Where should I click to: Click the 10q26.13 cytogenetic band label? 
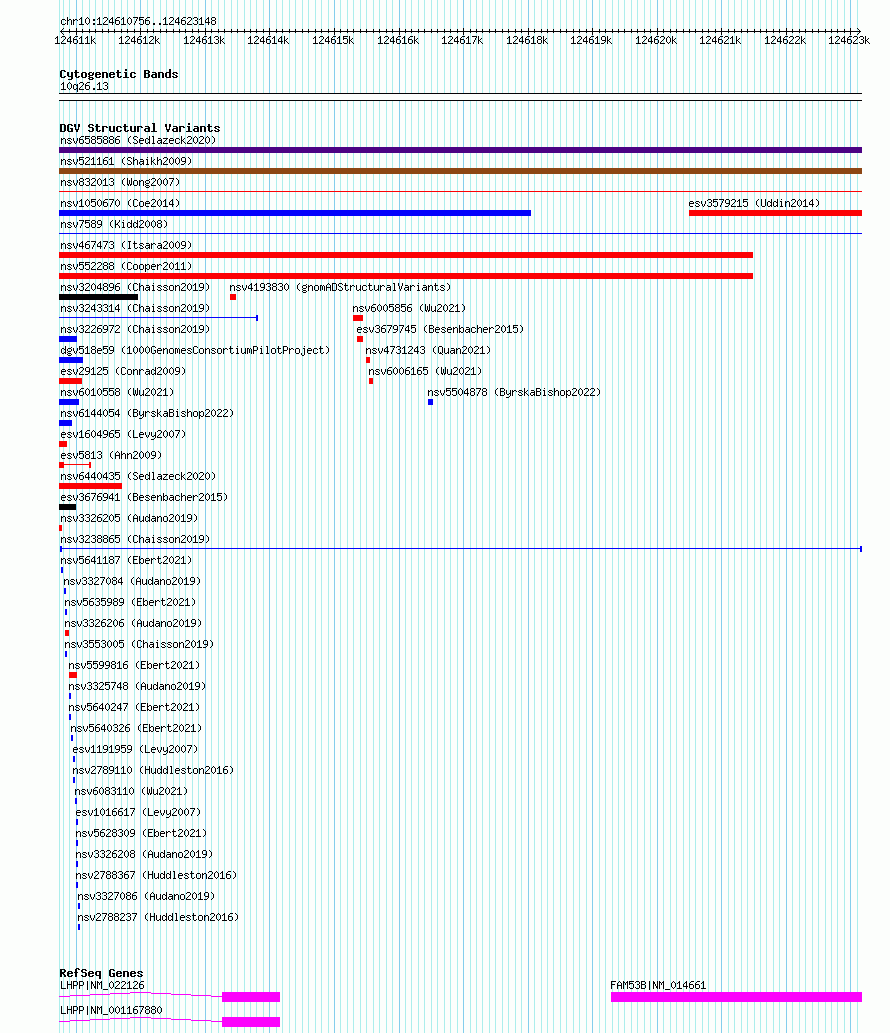pyautogui.click(x=84, y=87)
